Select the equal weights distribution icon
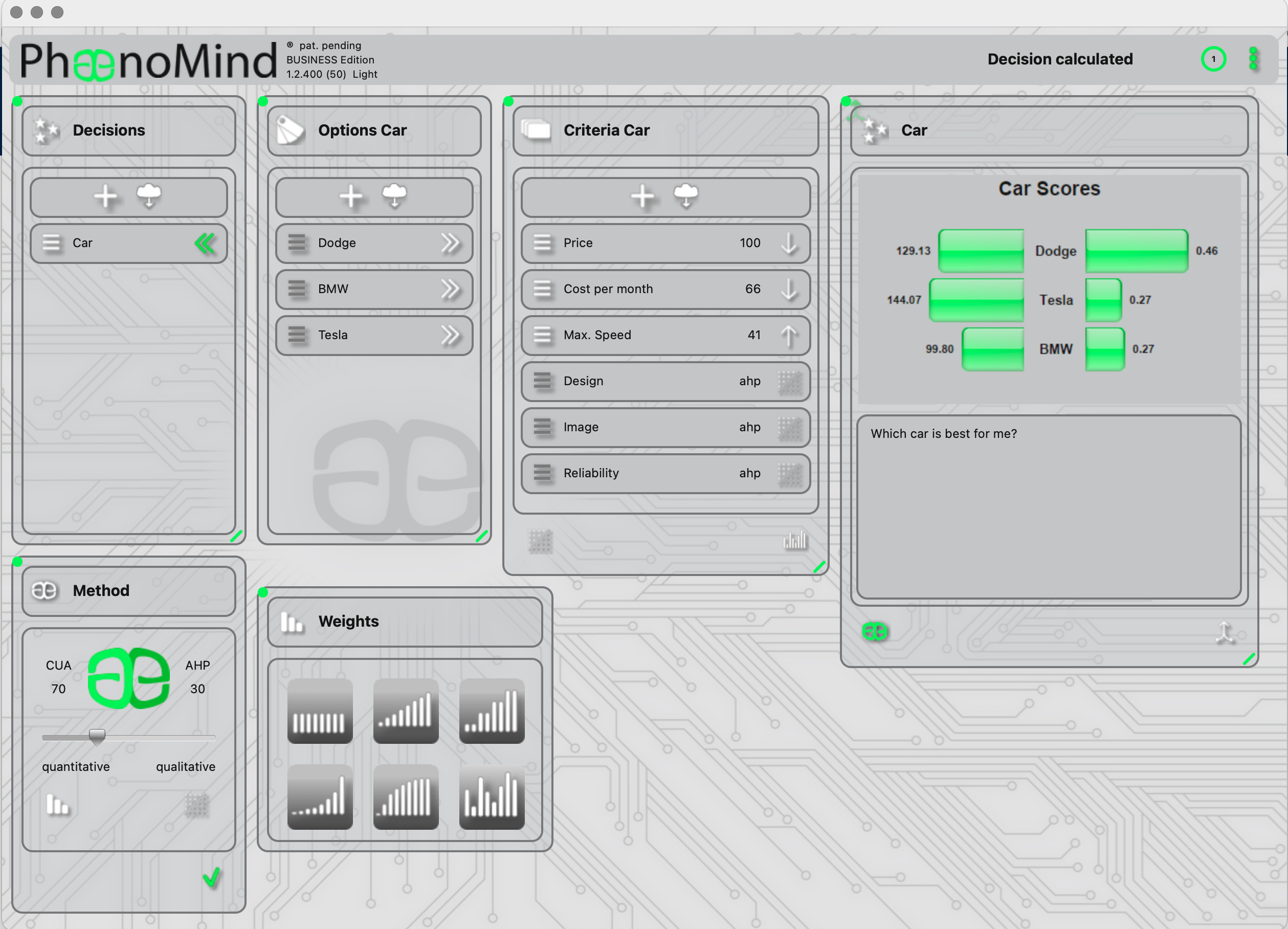The image size is (1288, 929). point(320,711)
